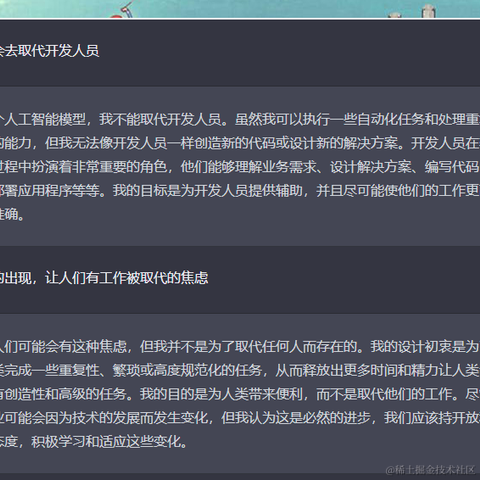Image resolution: width=480 pixels, height=480 pixels.
Task: Click the line containing 但我并不是为了取代任何人而存在的
Action: pyautogui.click(x=240, y=347)
